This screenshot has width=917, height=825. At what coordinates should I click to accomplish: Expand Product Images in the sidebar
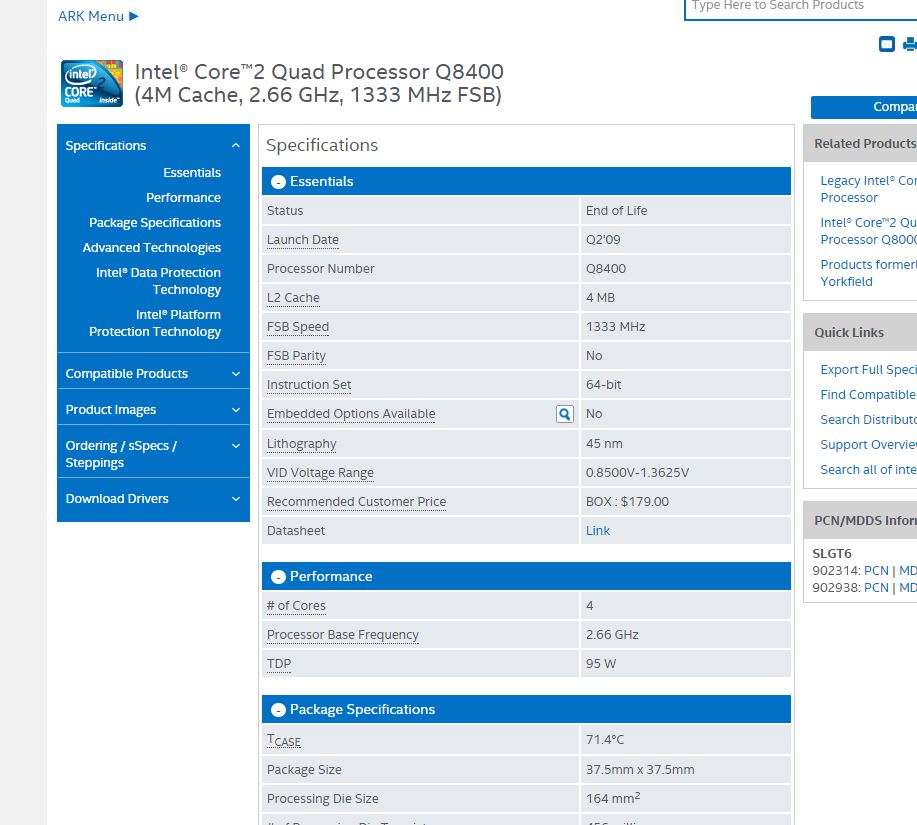click(x=153, y=410)
